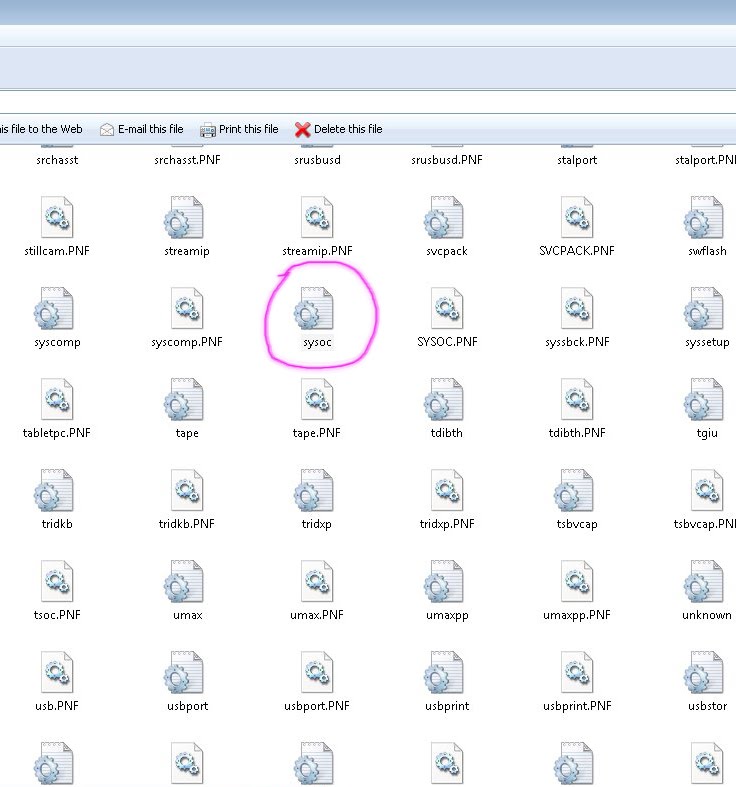Select the umaxpp file icon
736x787 pixels.
tap(444, 581)
